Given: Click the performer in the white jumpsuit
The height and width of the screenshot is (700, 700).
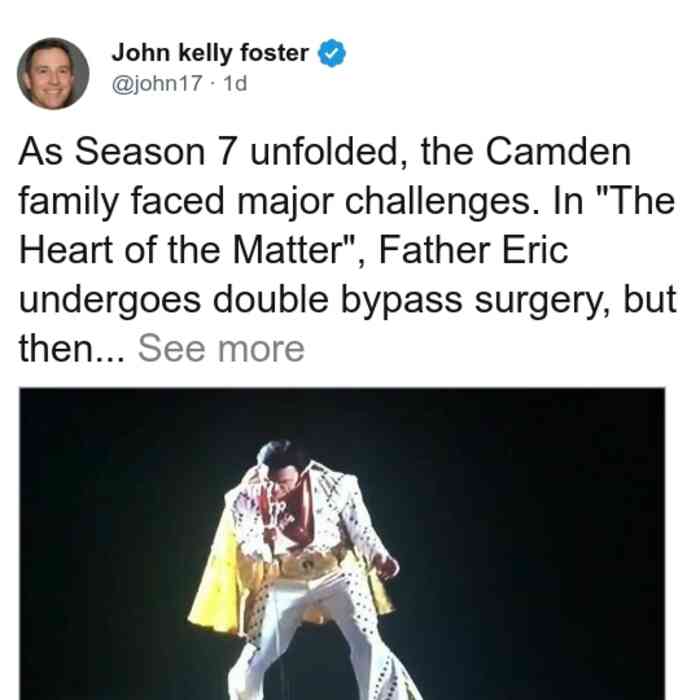Looking at the screenshot, I should pyautogui.click(x=308, y=571).
